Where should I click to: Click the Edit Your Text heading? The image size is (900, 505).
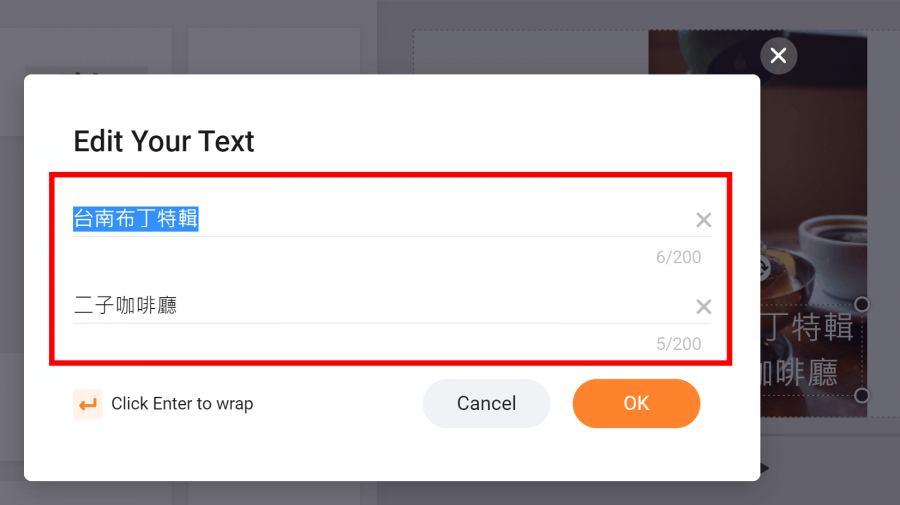[x=164, y=141]
